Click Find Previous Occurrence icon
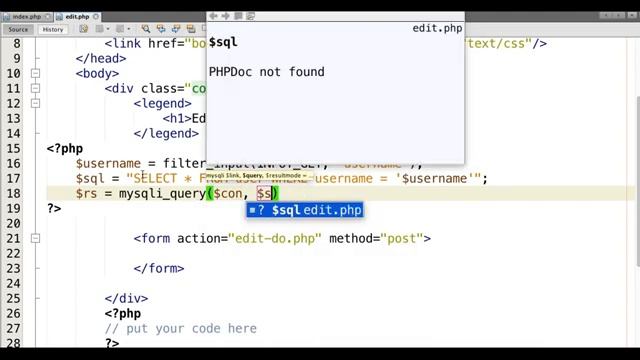The image size is (640, 360). click(x=161, y=29)
